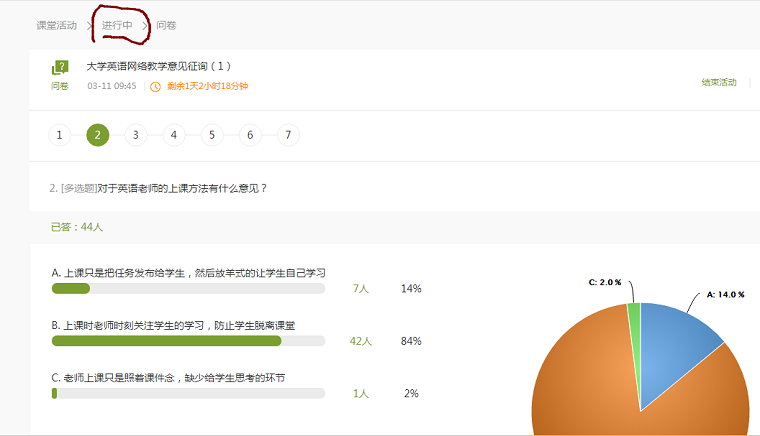The image size is (760, 436).
Task: Click the 7人 respondent count
Action: [x=361, y=289]
